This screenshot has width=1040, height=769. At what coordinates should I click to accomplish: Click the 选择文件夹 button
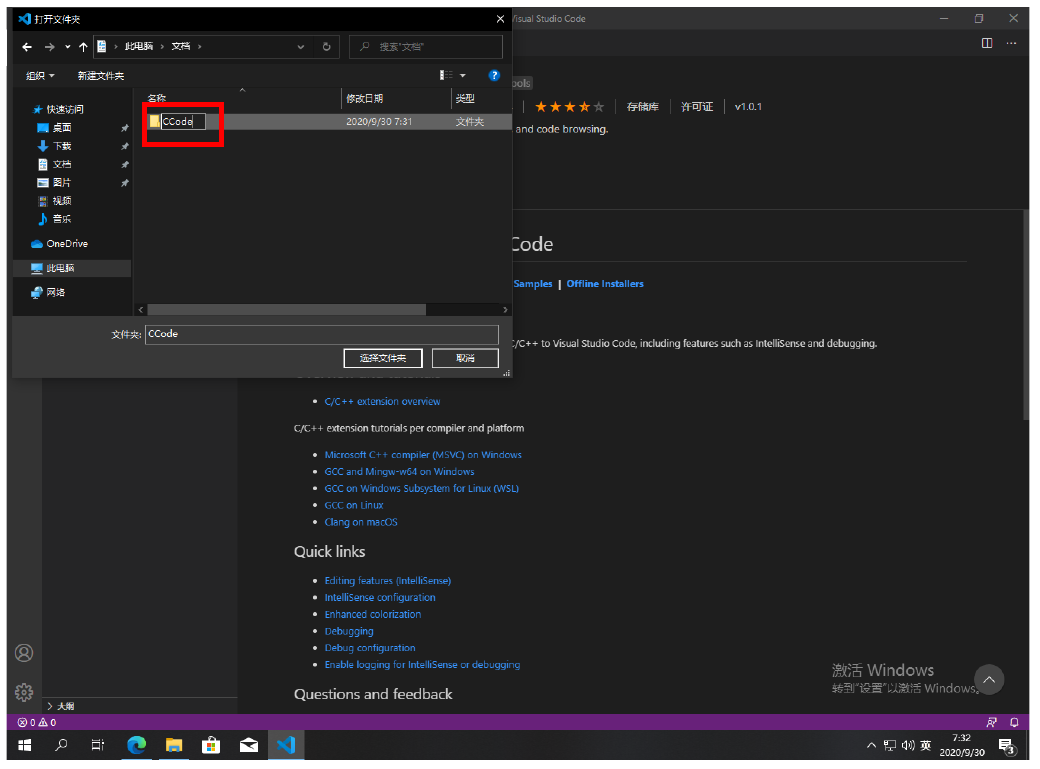click(x=383, y=358)
